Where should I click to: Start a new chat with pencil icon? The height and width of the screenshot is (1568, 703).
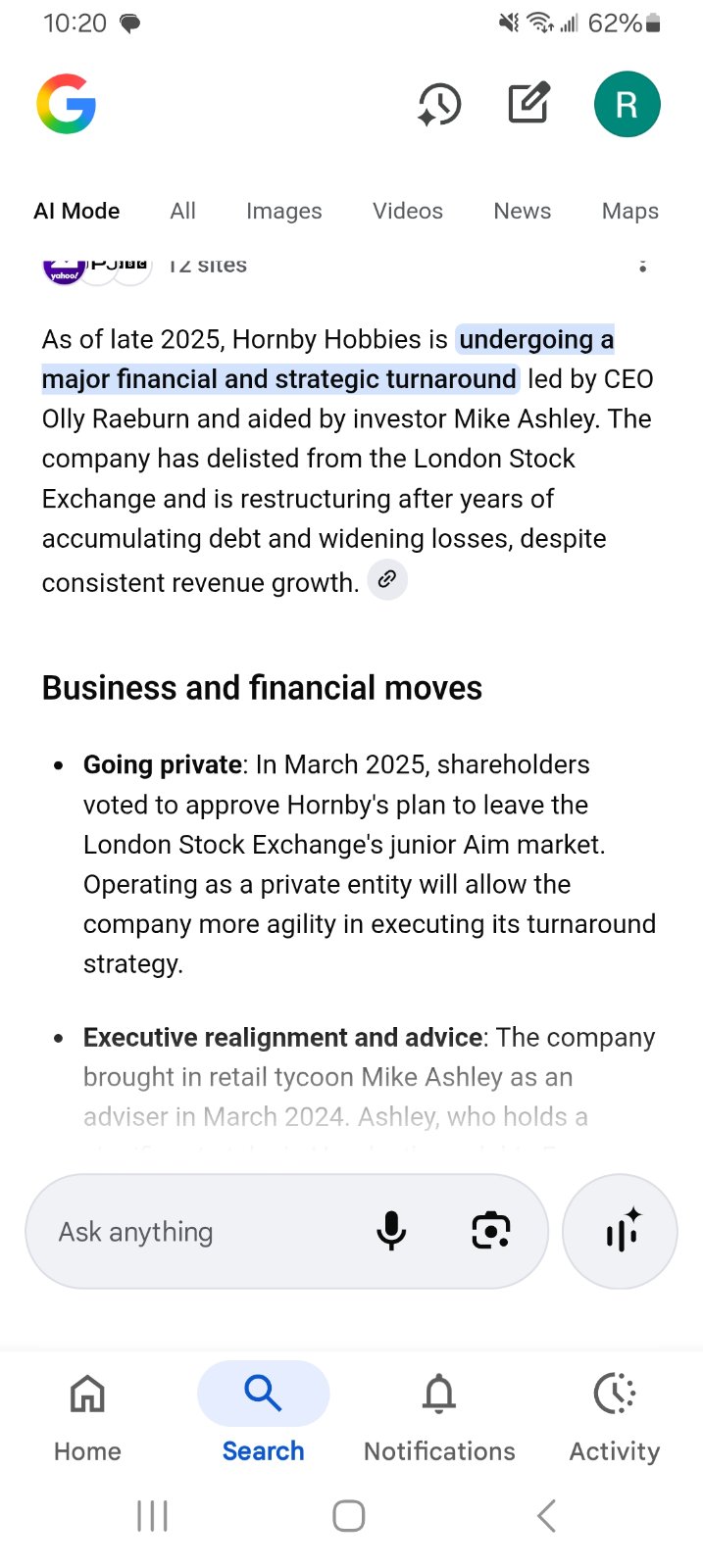(529, 103)
